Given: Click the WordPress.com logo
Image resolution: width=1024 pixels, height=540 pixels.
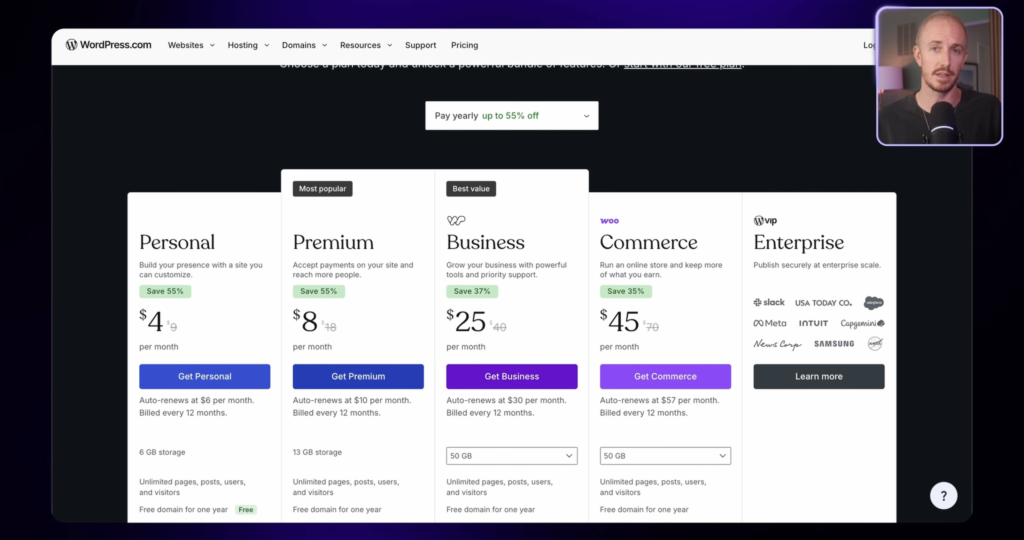Looking at the screenshot, I should [x=108, y=45].
